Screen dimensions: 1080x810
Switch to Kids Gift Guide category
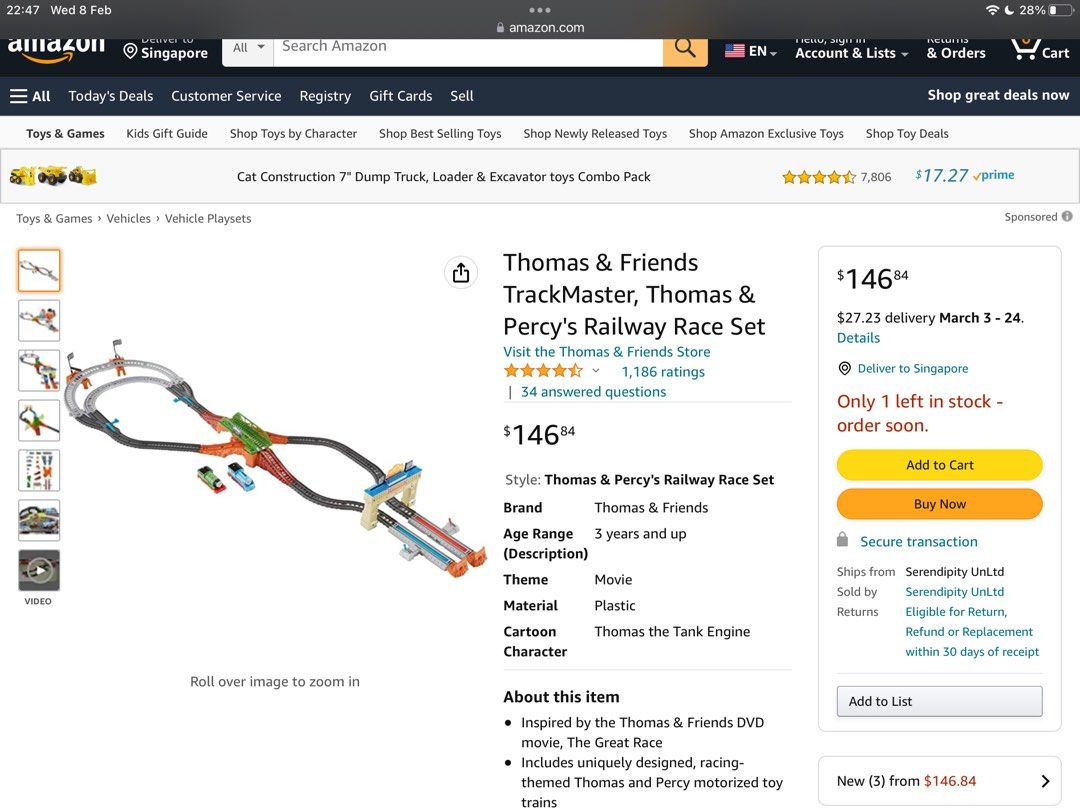[x=166, y=133]
